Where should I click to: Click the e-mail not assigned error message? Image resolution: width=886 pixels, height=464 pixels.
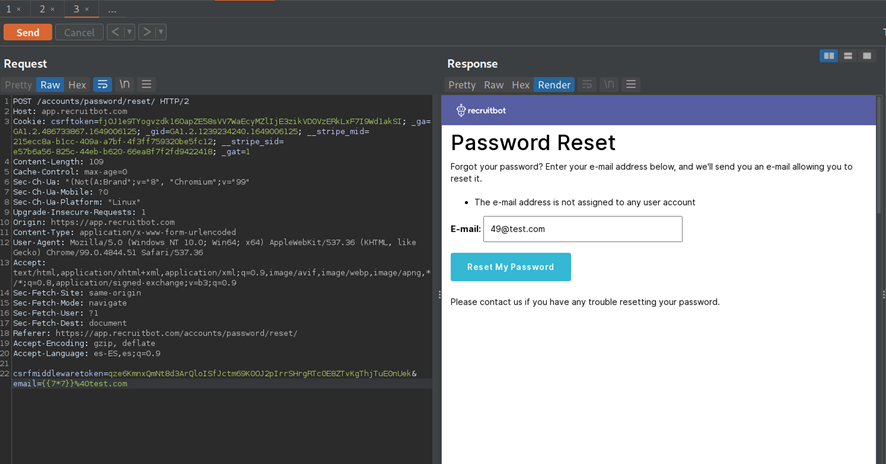click(585, 202)
